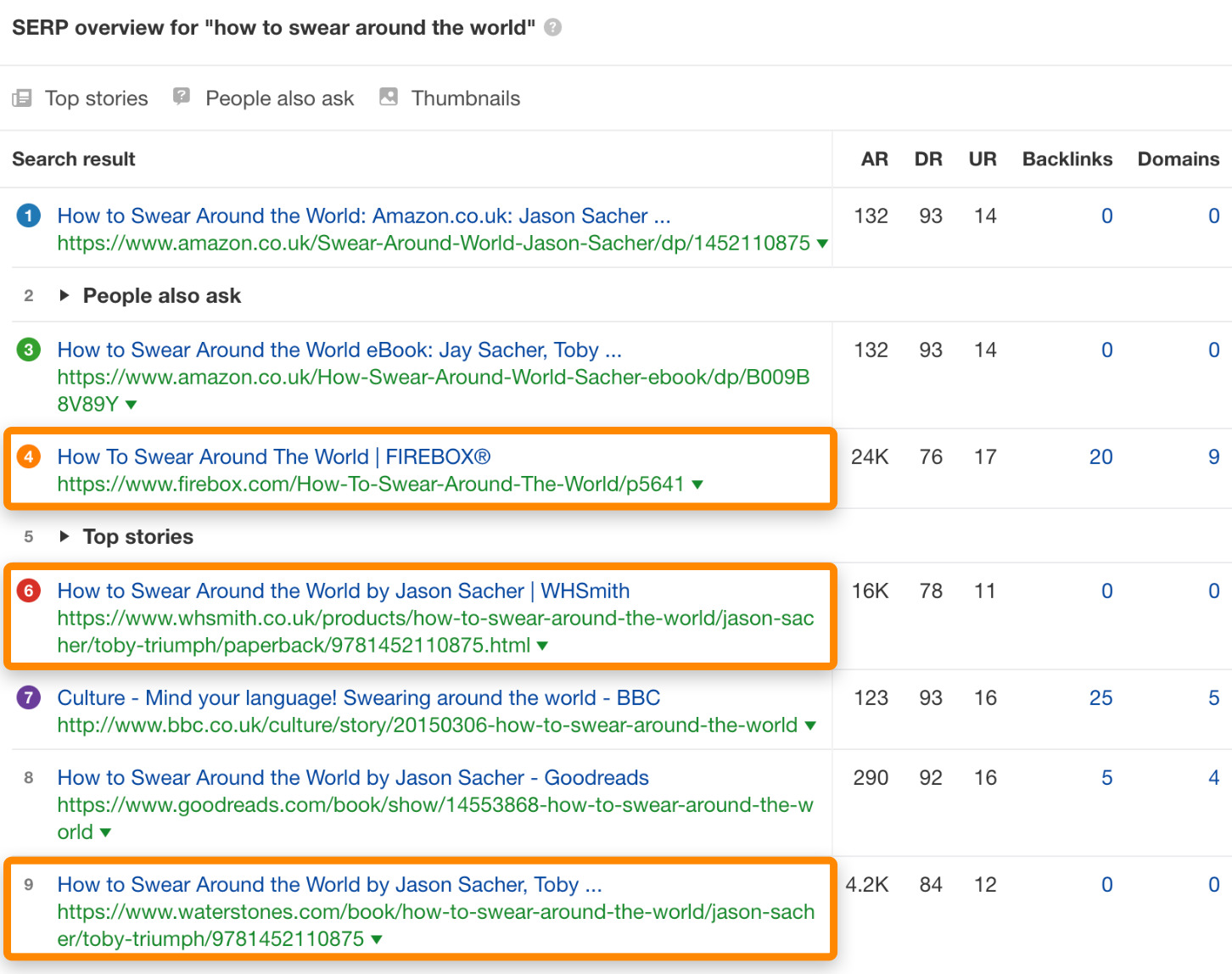Click the red position 6 badge
Screen dimensions: 1232x974
pos(29,591)
